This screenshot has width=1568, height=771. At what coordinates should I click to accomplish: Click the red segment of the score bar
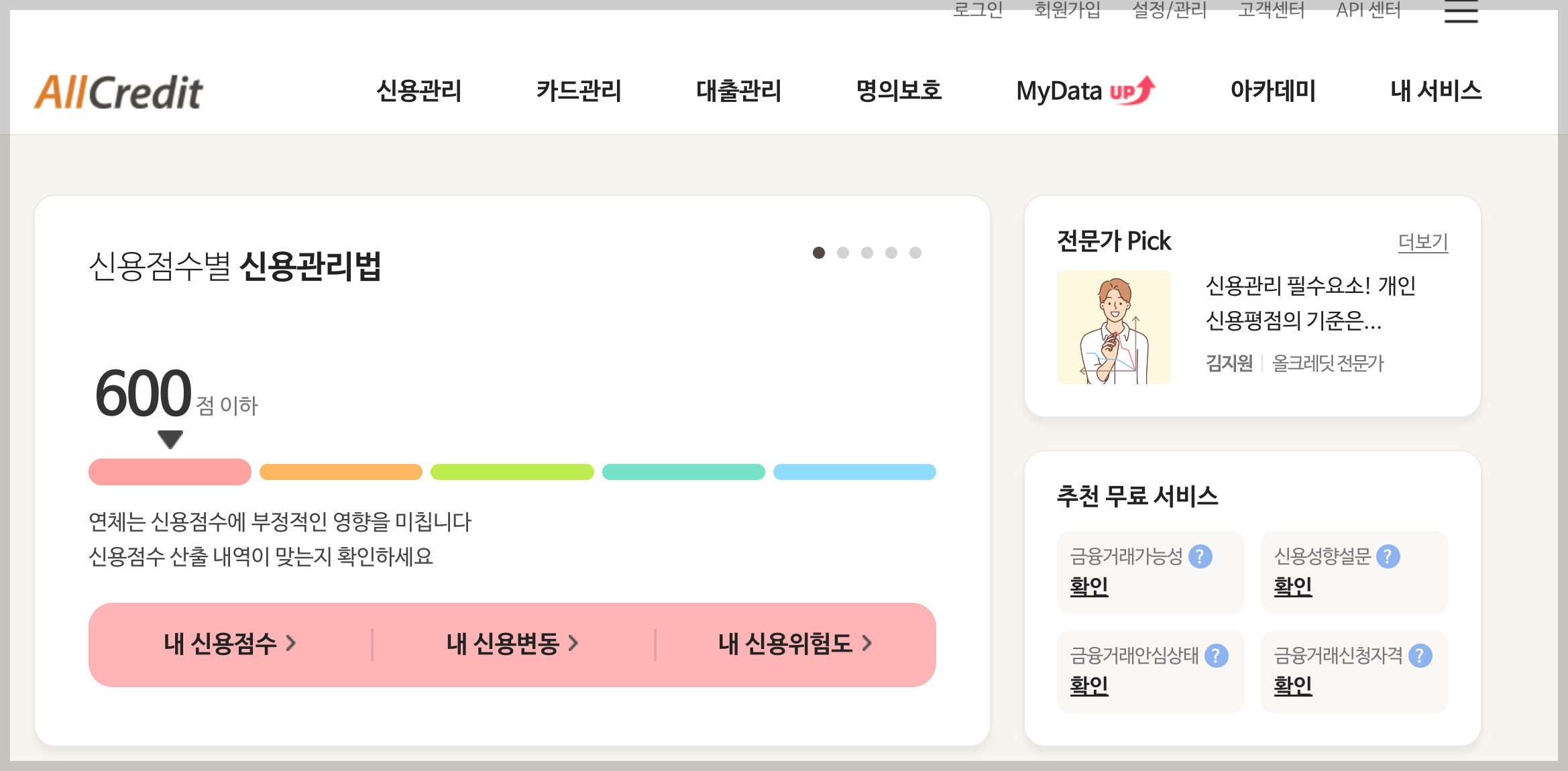(x=168, y=473)
